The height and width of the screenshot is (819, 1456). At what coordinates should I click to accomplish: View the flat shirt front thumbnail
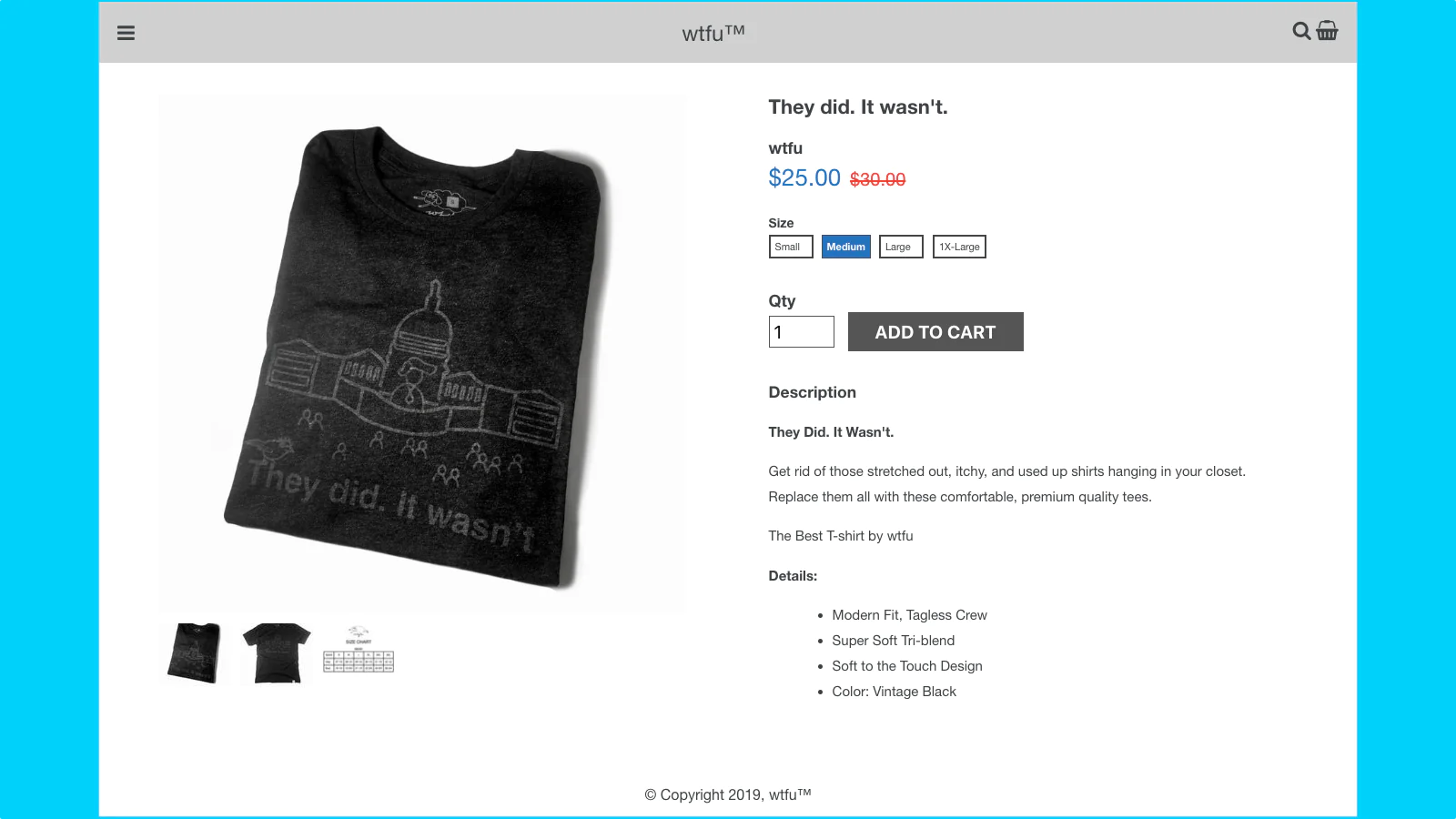coord(277,653)
